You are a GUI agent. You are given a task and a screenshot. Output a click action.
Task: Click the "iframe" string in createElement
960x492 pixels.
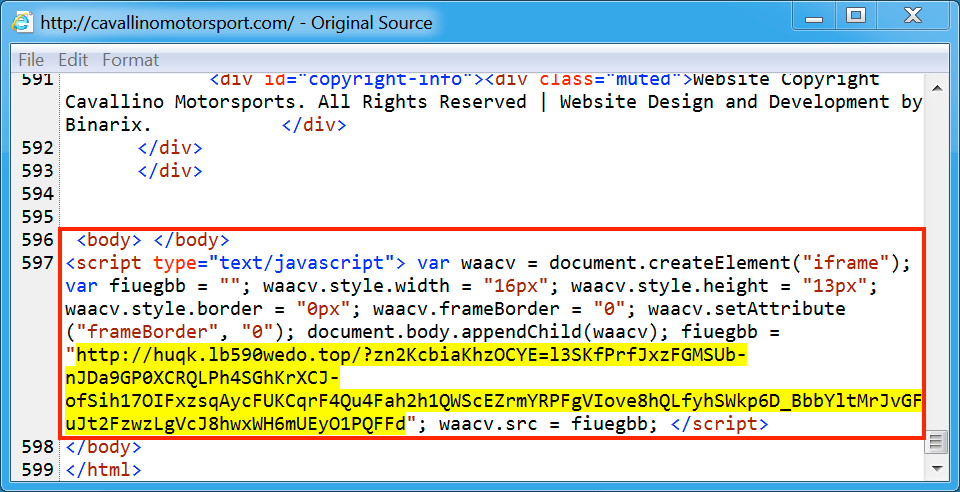point(846,263)
